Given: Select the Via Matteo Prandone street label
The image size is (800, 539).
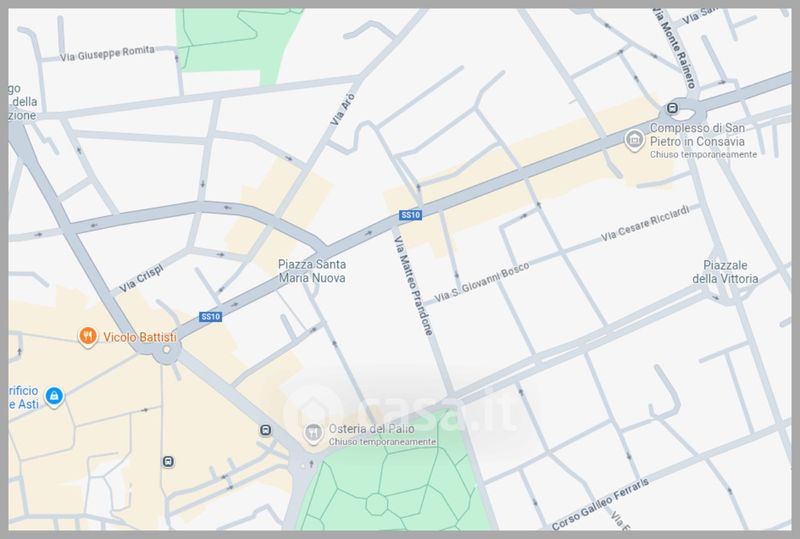Looking at the screenshot, I should pos(413,285).
